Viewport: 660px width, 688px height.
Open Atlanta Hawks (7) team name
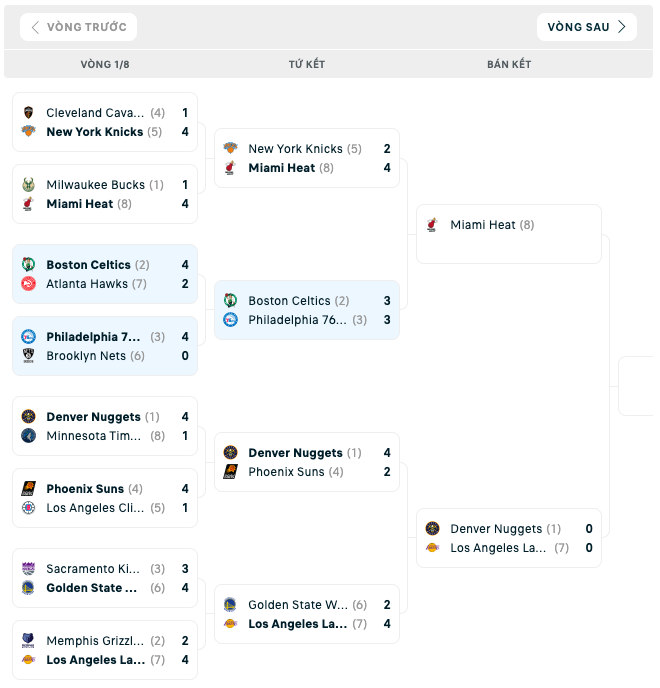coord(97,284)
